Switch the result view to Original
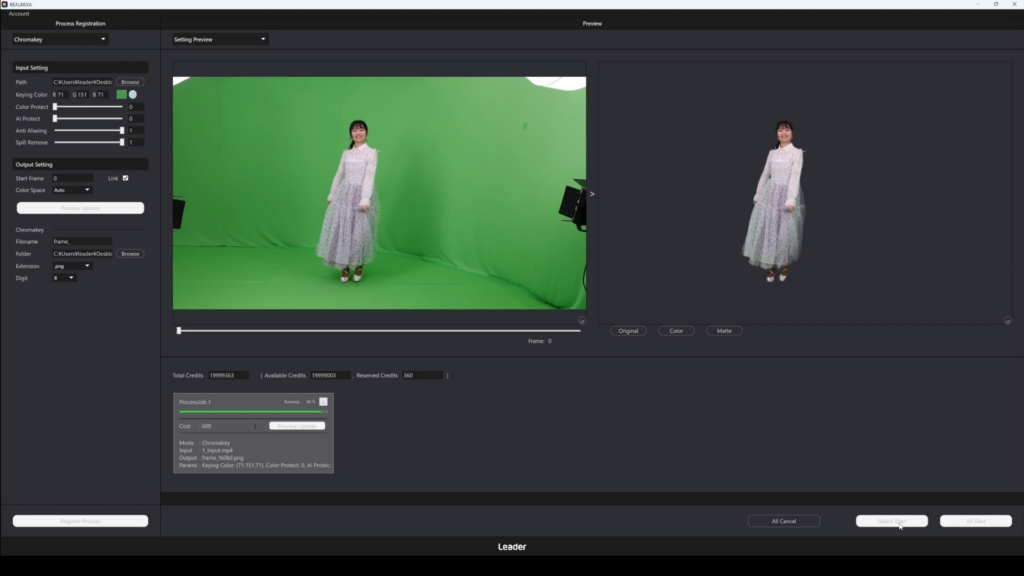Screen dimensions: 1024x576 [628, 330]
